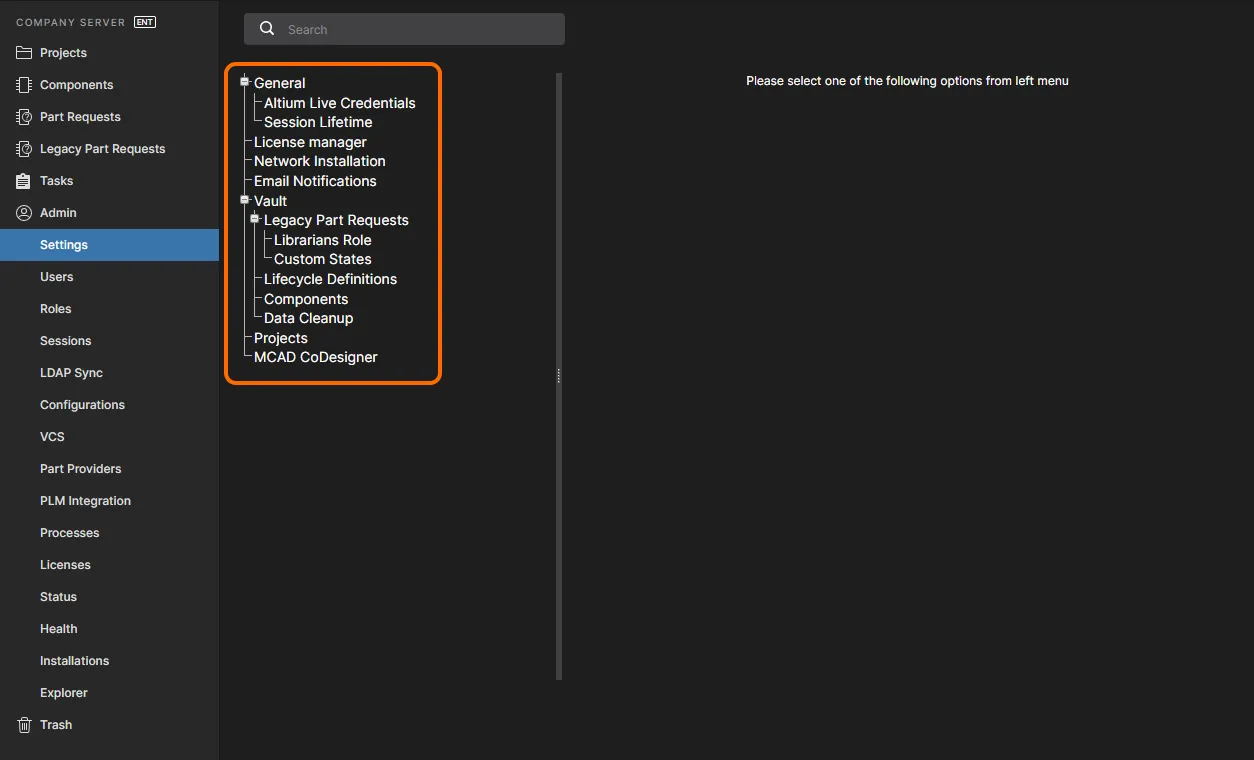Open Legacy Part Requests from sidebar

102,149
